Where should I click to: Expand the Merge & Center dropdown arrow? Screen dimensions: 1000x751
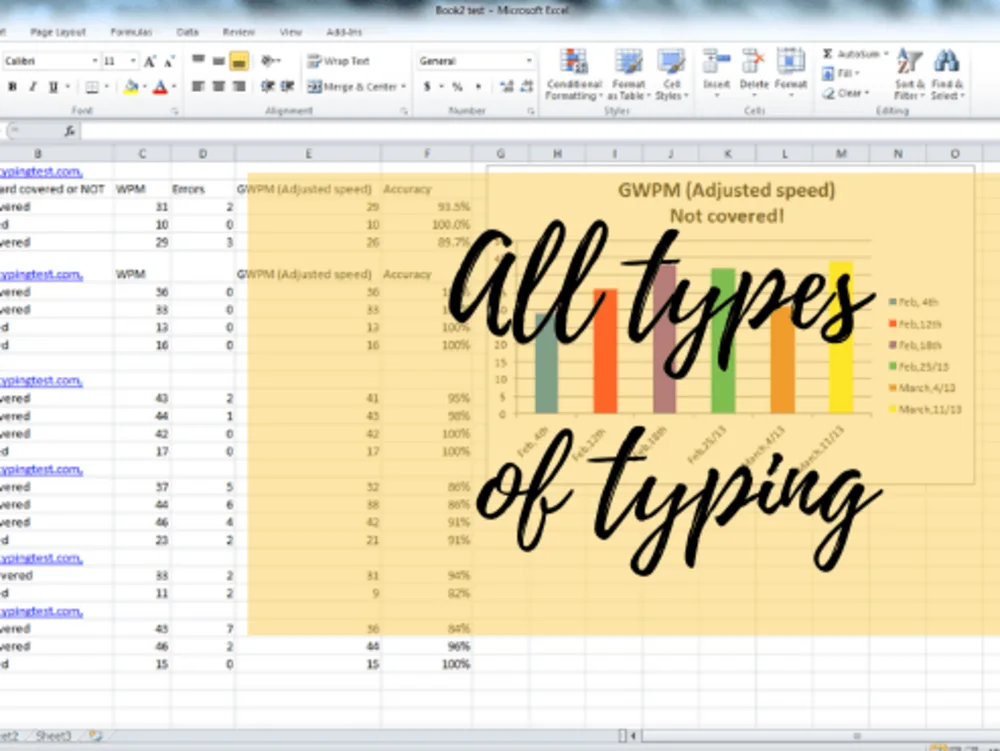[404, 87]
